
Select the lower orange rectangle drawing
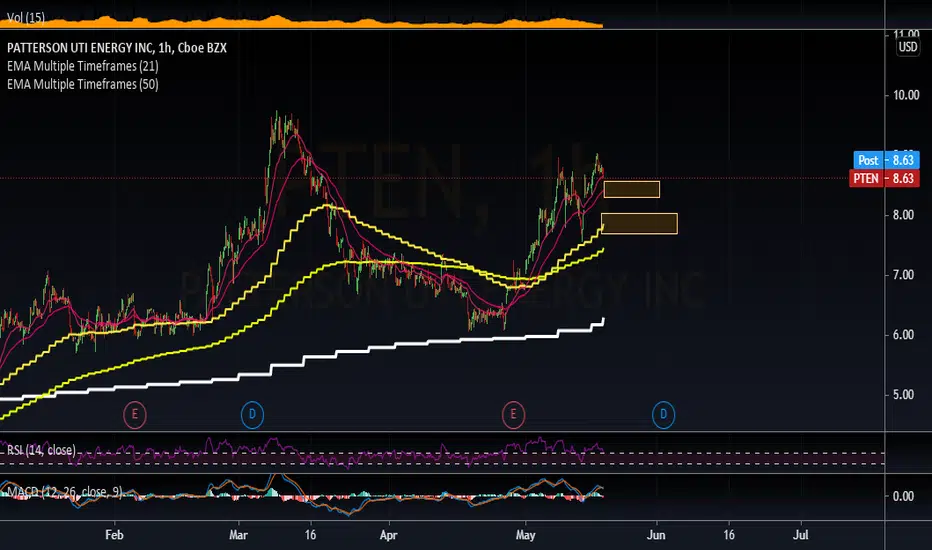tap(640, 224)
